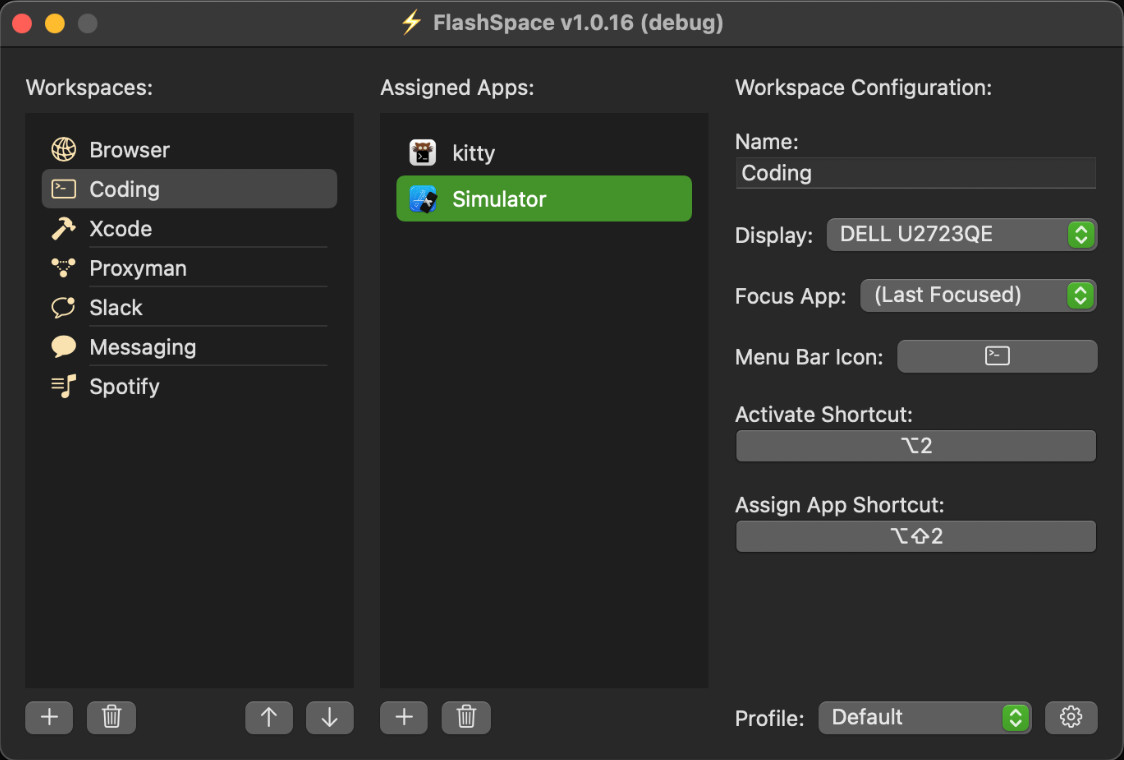Click the hammer icon beside Xcode
The image size is (1124, 760).
click(x=63, y=228)
